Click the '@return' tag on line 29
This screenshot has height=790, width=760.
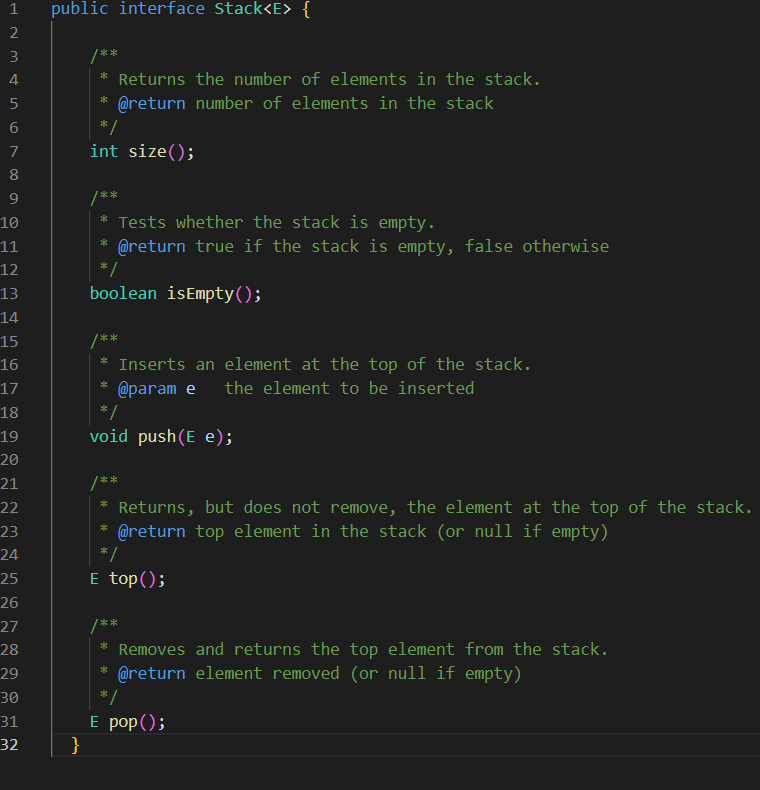point(152,673)
